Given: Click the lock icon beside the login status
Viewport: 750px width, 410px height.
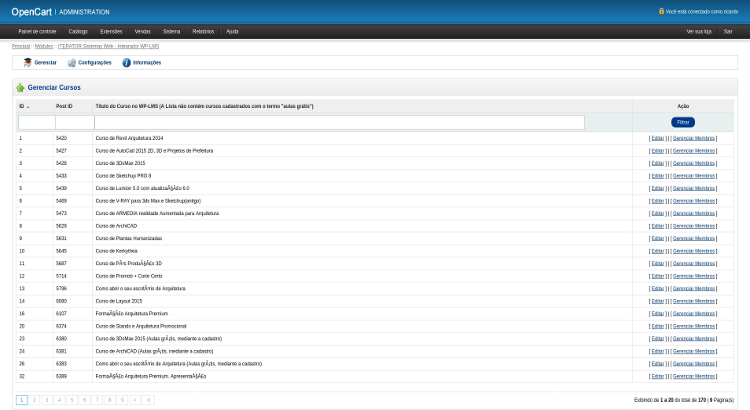Looking at the screenshot, I should coord(662,11).
